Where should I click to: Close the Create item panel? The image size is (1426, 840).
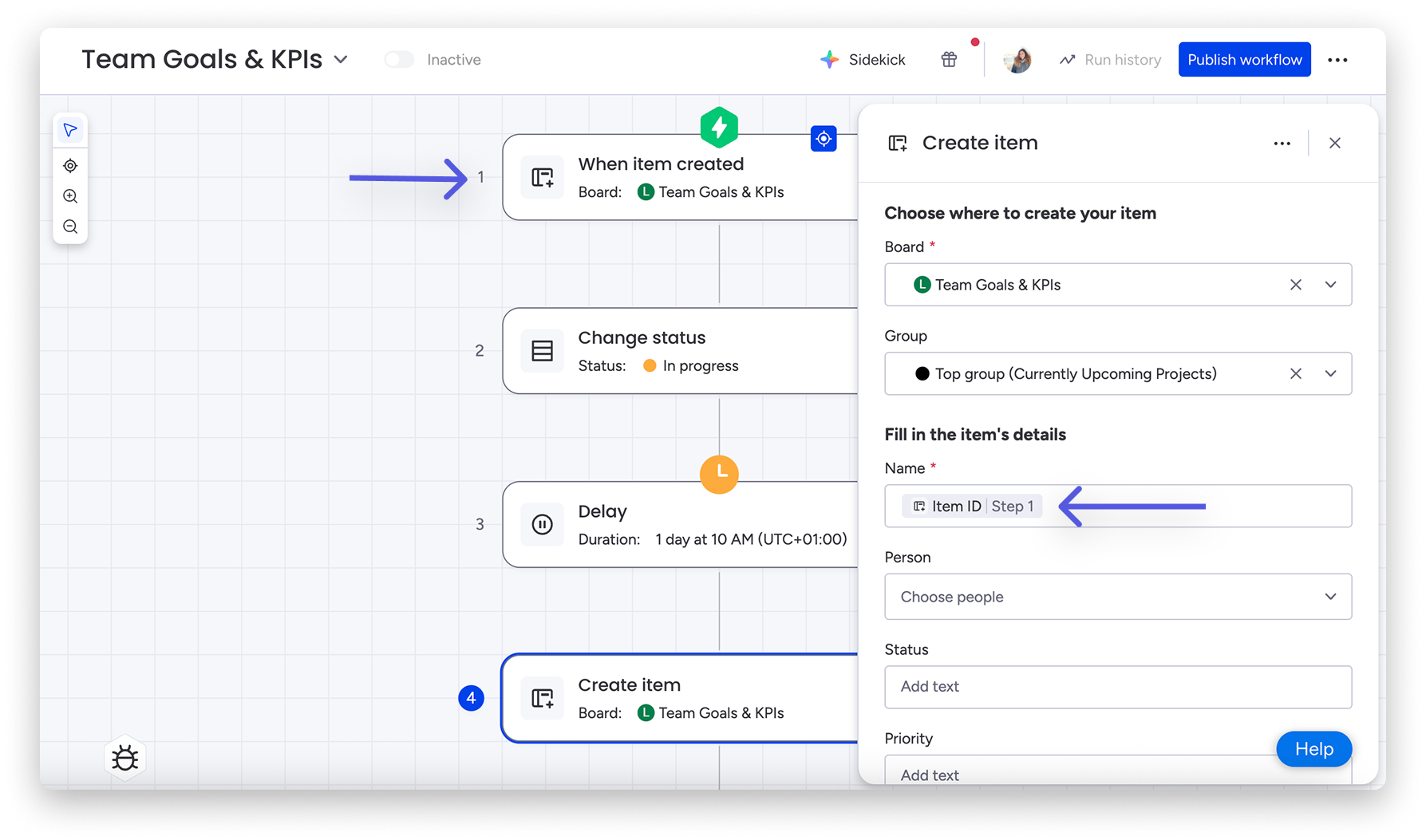[x=1335, y=144]
